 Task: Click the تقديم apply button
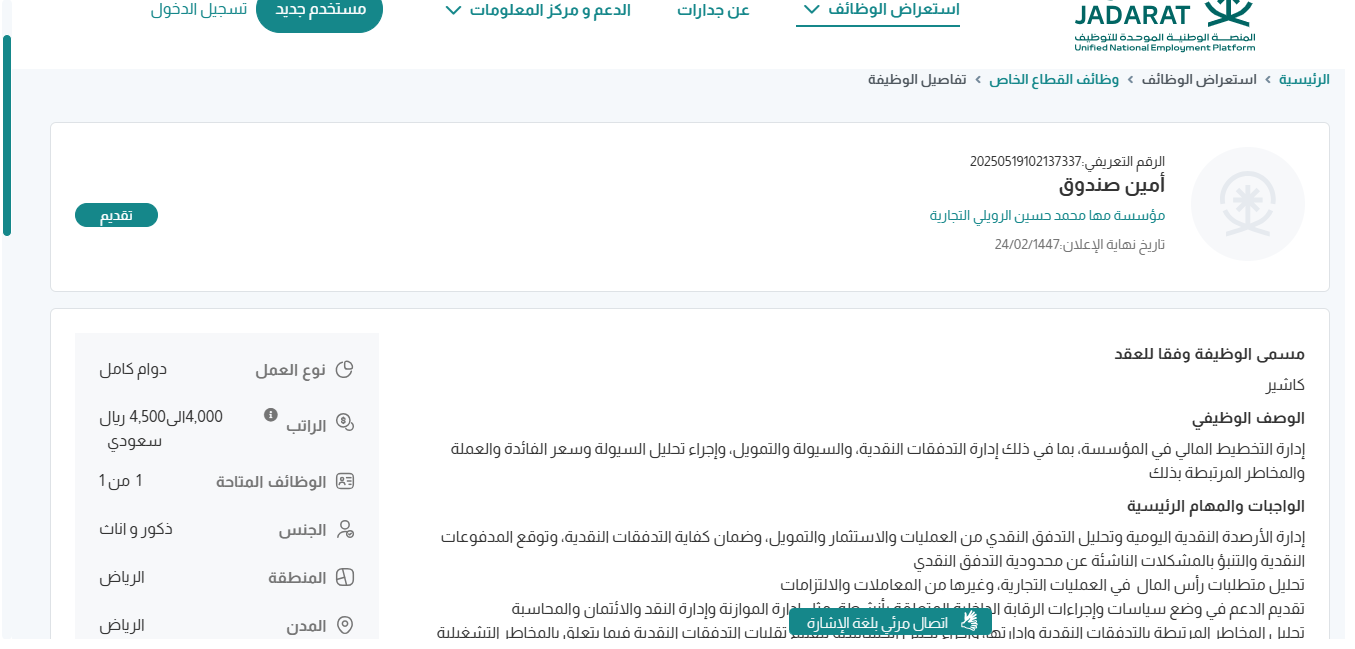coord(116,215)
